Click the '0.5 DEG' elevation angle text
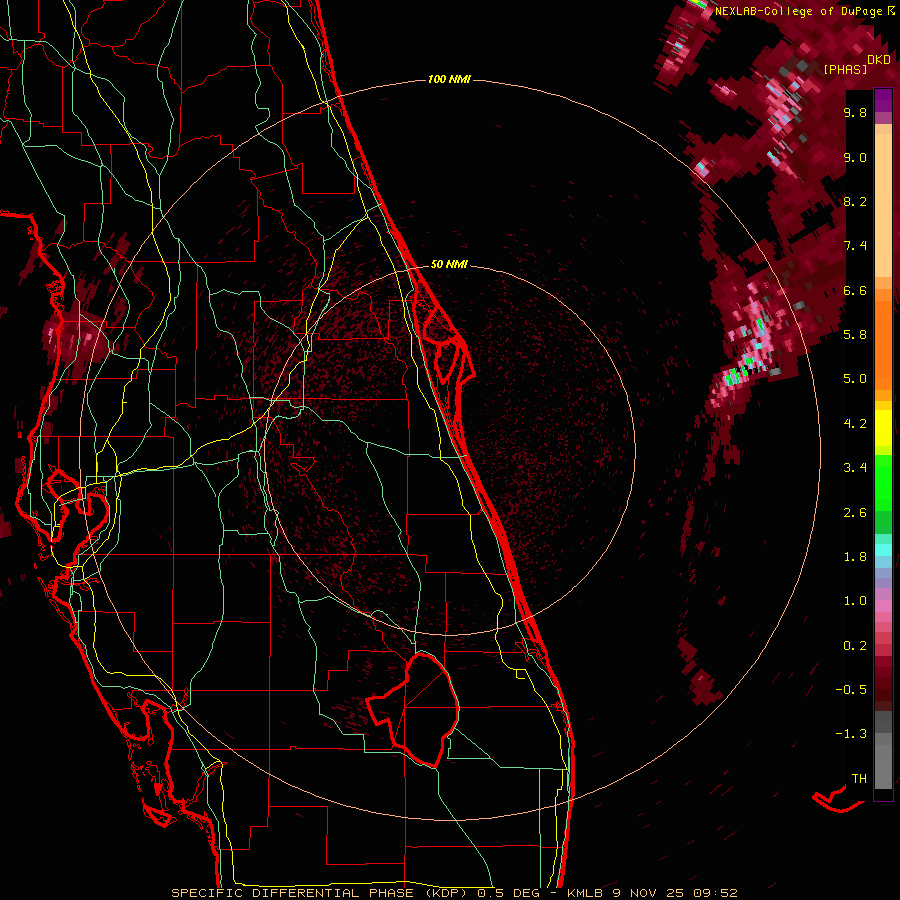The width and height of the screenshot is (900, 900). click(x=509, y=893)
